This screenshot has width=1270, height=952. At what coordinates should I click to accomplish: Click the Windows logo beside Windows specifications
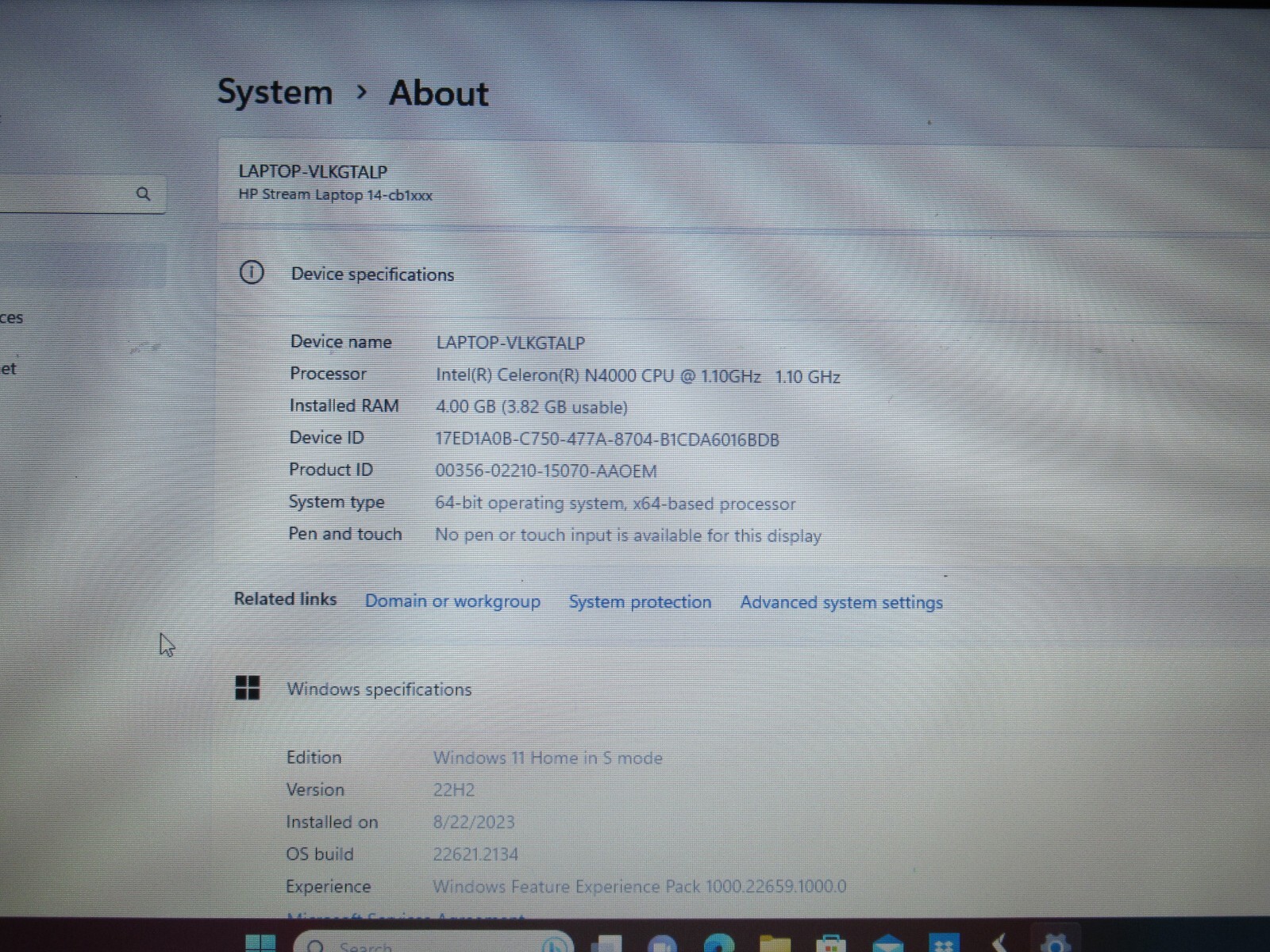(248, 688)
